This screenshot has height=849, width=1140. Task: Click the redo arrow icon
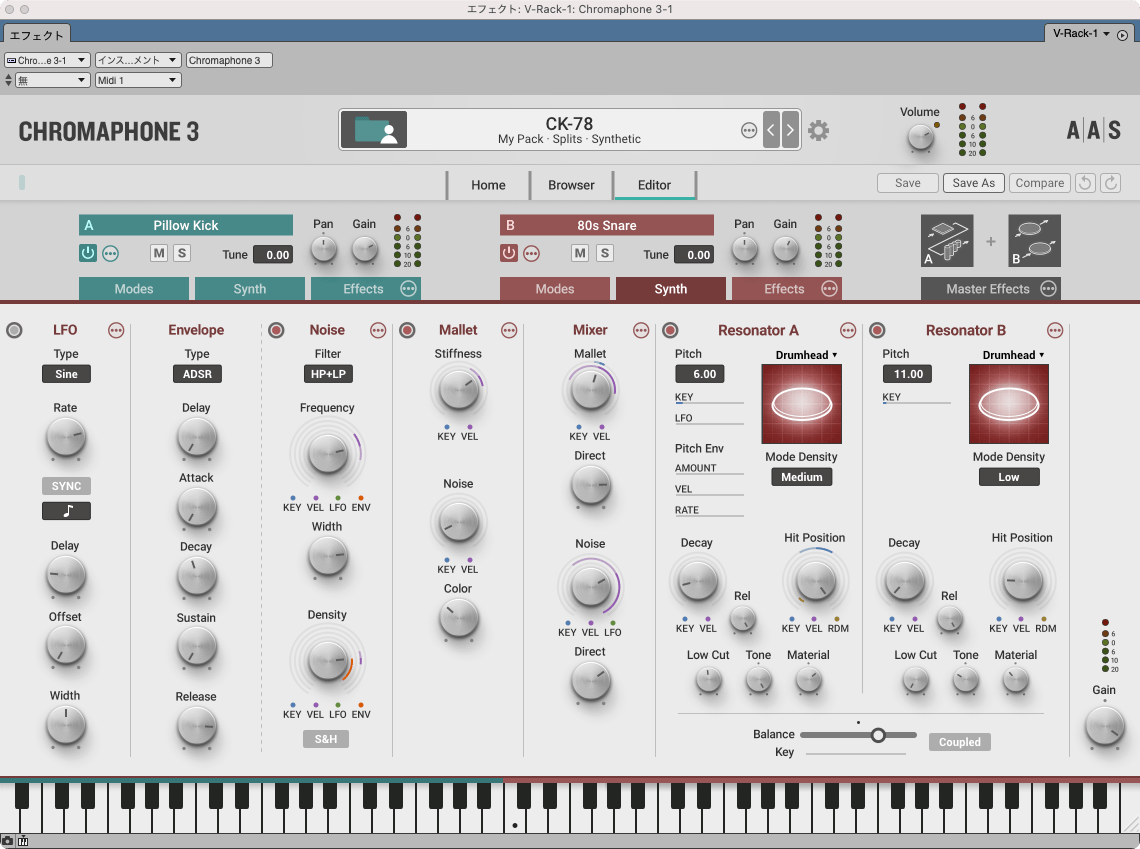pyautogui.click(x=1110, y=183)
